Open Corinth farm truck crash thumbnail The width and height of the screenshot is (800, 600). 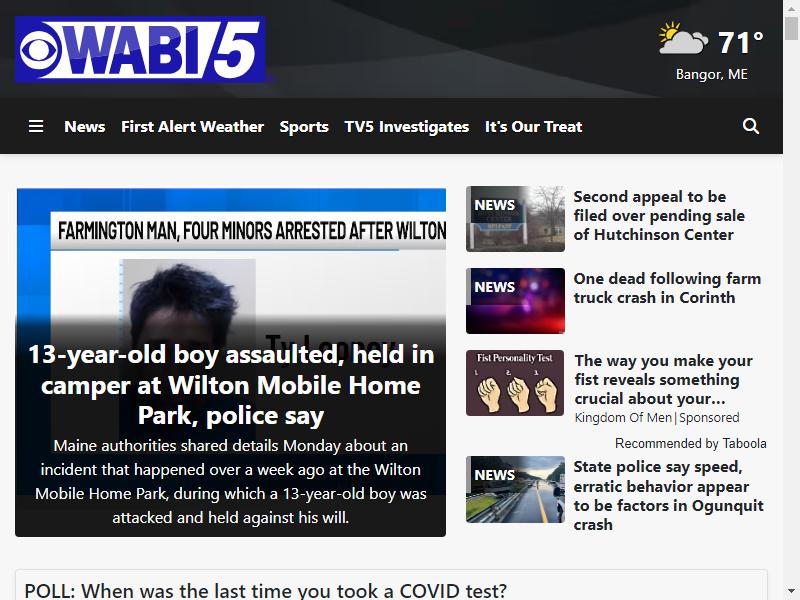point(515,301)
